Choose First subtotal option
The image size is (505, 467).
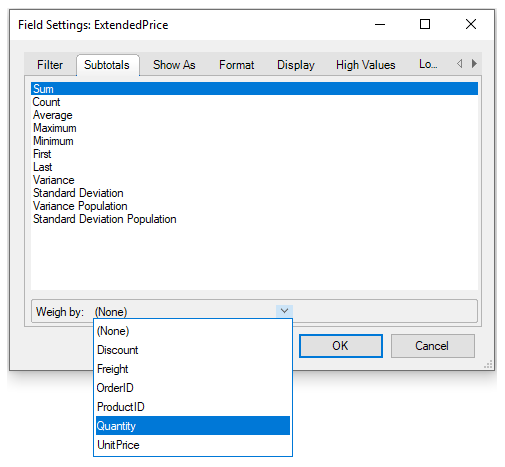tap(254, 154)
